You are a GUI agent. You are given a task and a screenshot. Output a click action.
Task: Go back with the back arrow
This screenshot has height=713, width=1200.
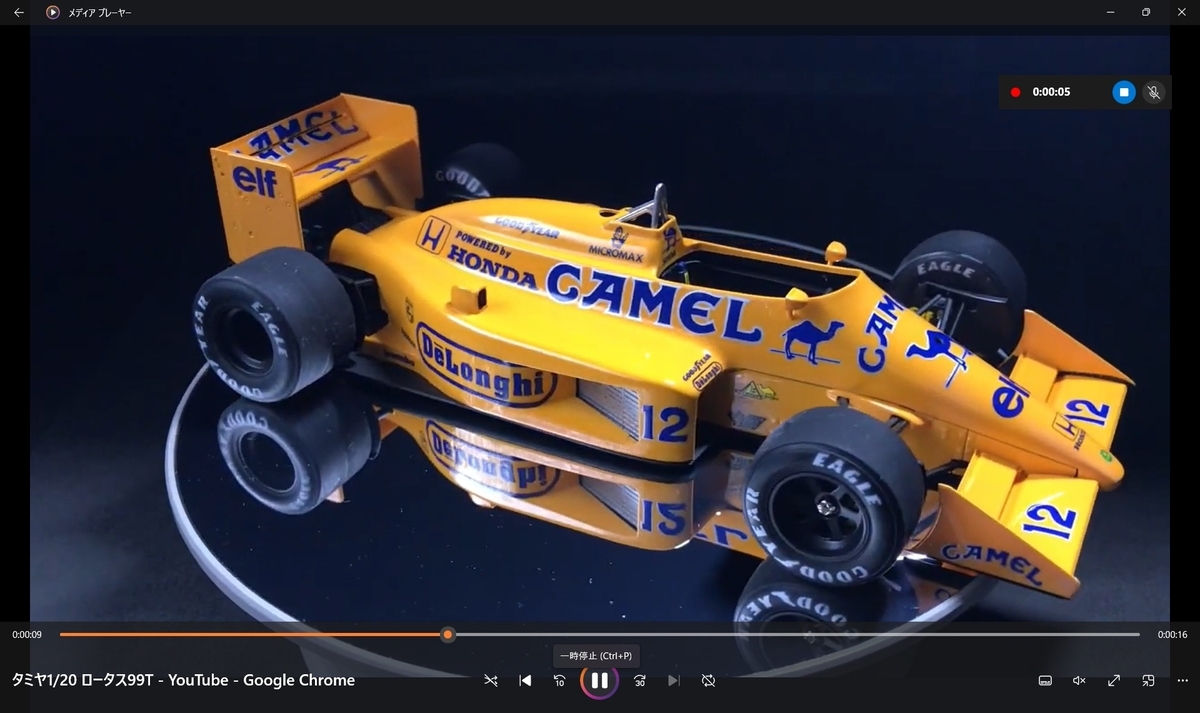[18, 12]
